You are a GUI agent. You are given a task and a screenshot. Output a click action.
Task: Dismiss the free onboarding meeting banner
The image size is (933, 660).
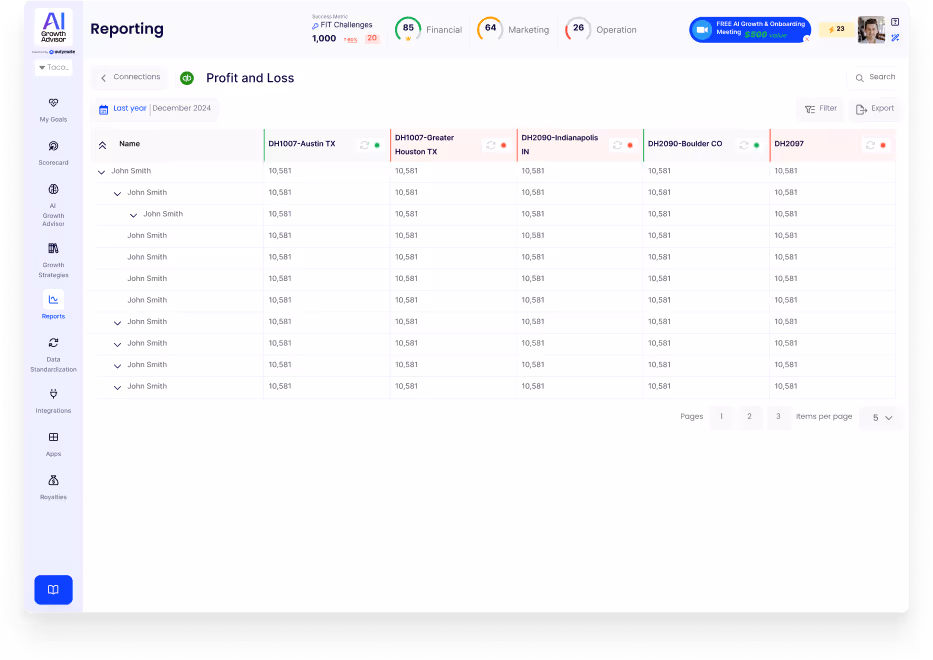click(807, 39)
